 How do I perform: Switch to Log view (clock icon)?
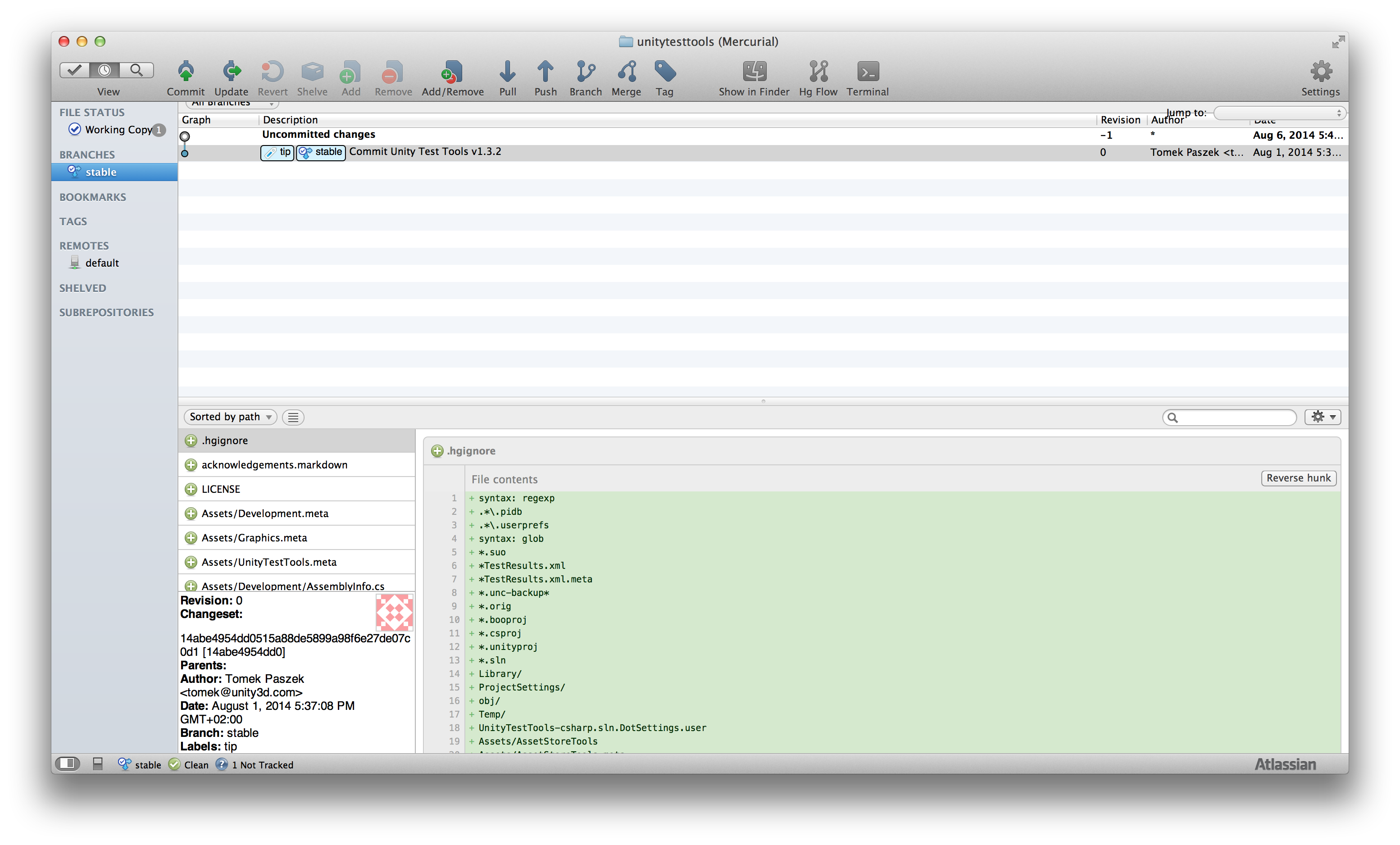[x=105, y=70]
